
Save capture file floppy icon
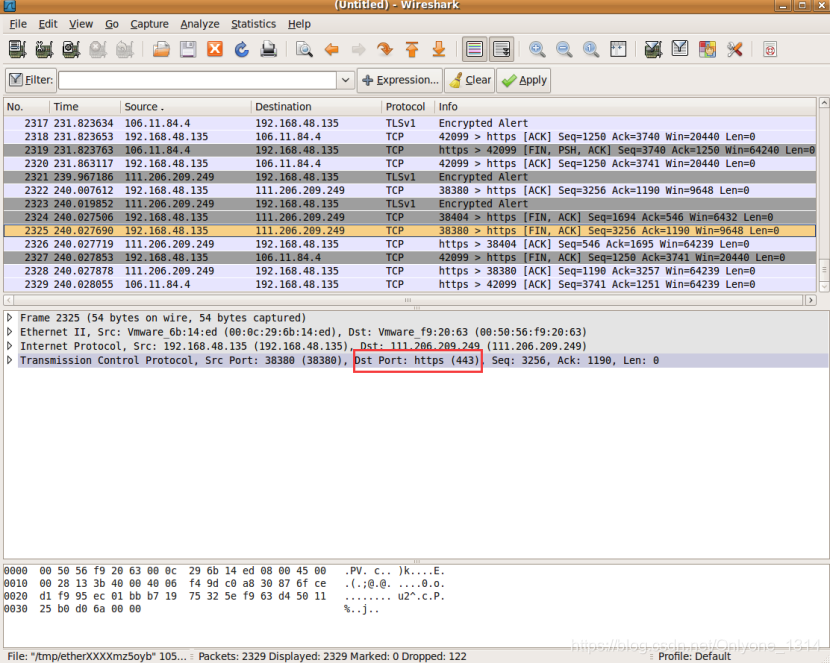(188, 49)
